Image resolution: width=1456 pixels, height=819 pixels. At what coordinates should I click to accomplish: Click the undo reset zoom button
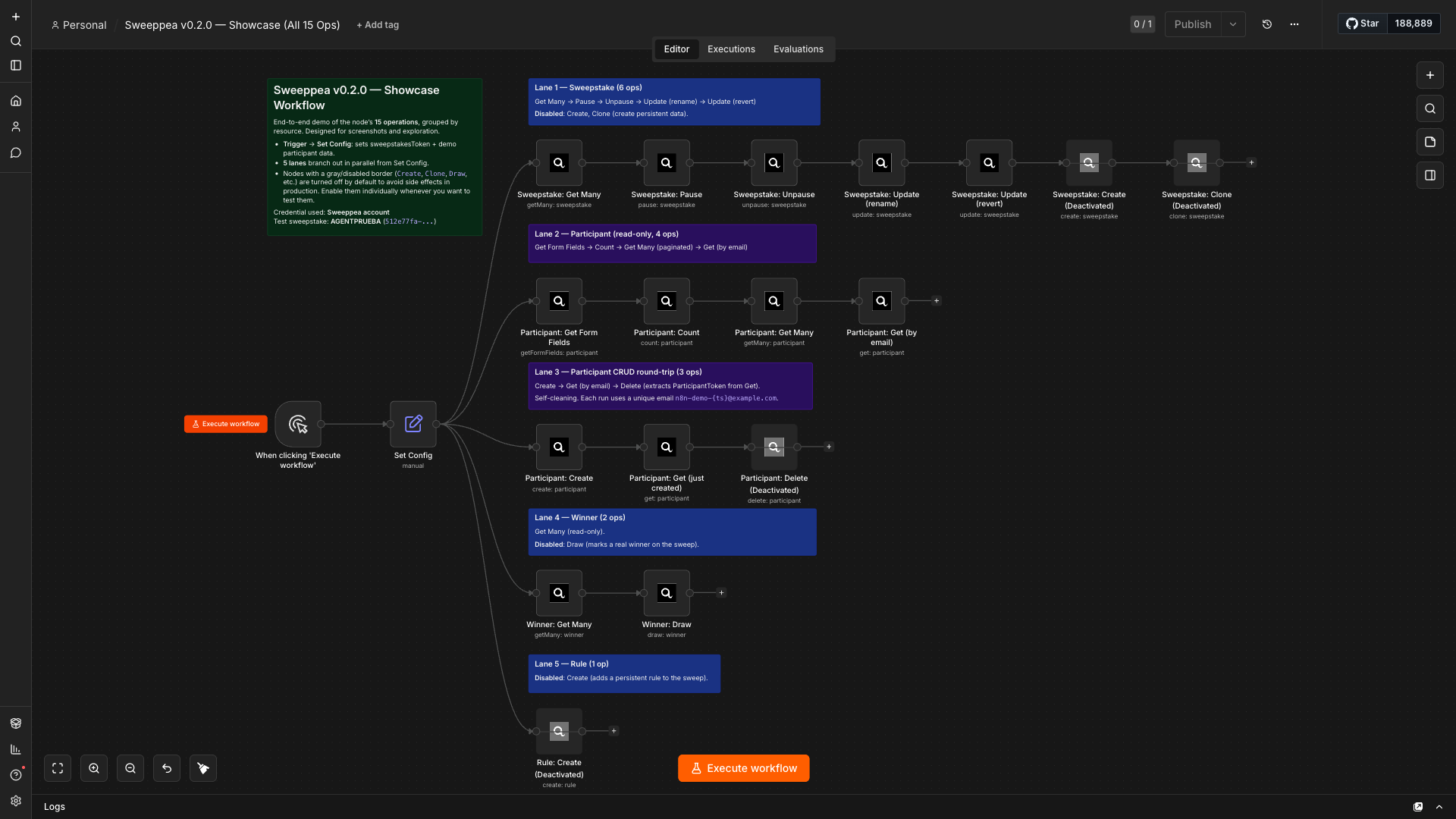pyautogui.click(x=167, y=768)
